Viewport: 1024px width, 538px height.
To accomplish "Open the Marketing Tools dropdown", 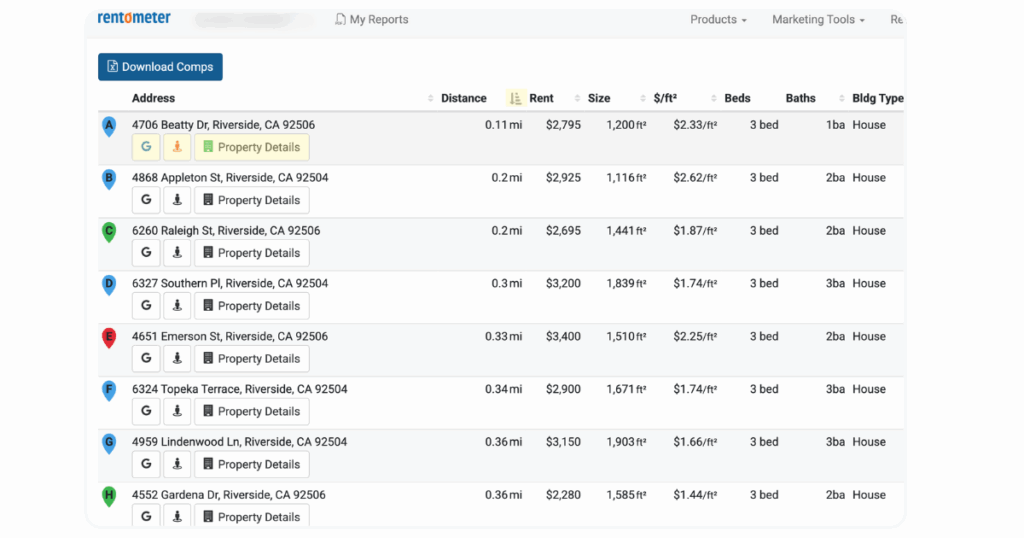I will [818, 20].
